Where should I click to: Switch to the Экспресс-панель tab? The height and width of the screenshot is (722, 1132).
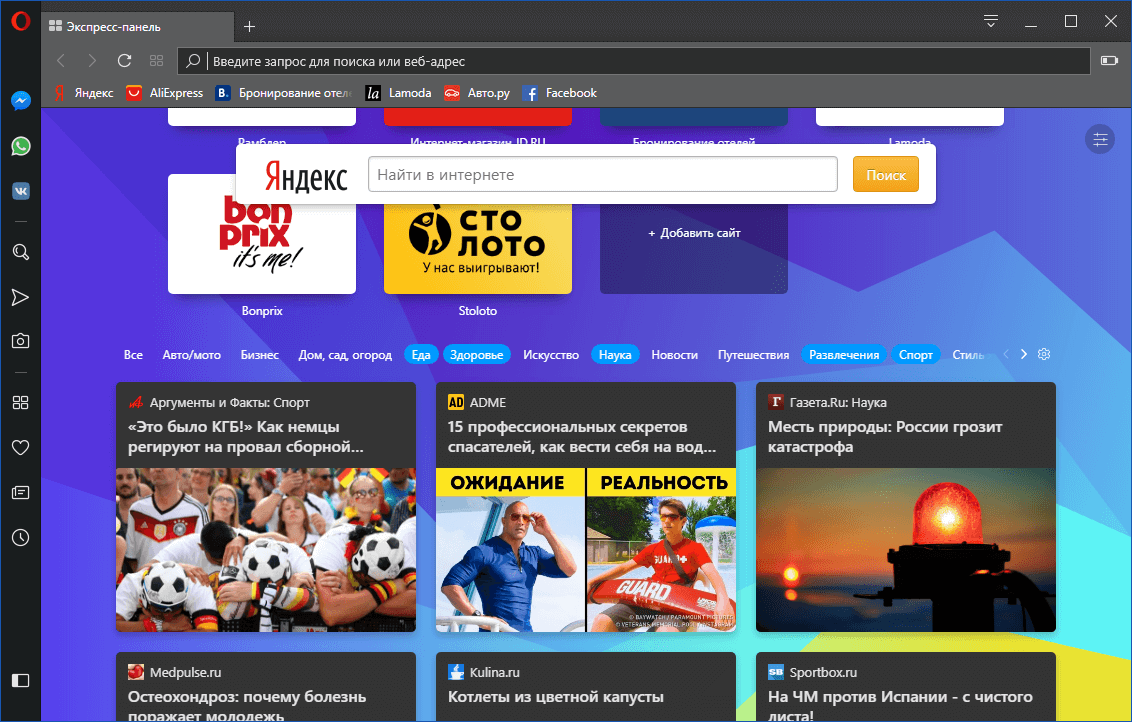pos(137,27)
